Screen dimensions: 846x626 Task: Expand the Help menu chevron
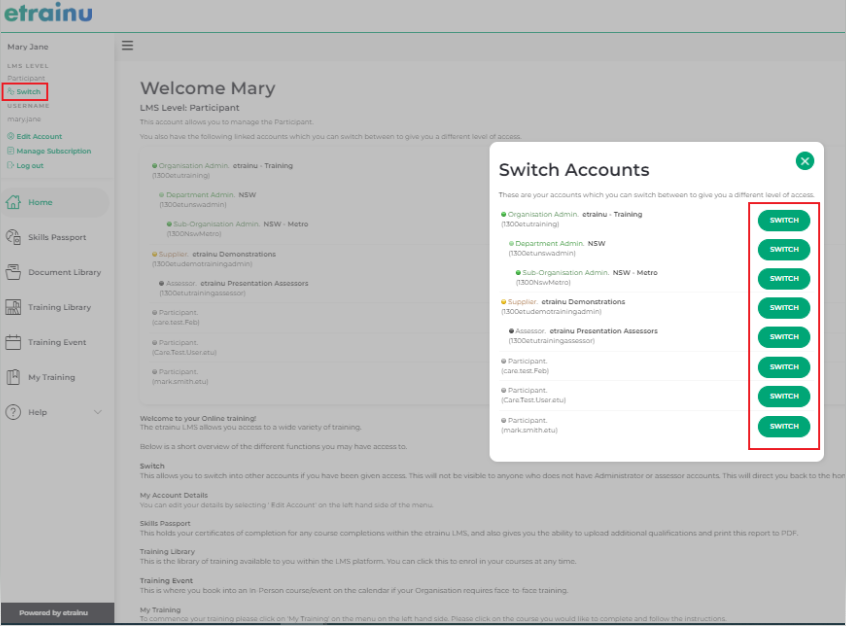point(98,412)
